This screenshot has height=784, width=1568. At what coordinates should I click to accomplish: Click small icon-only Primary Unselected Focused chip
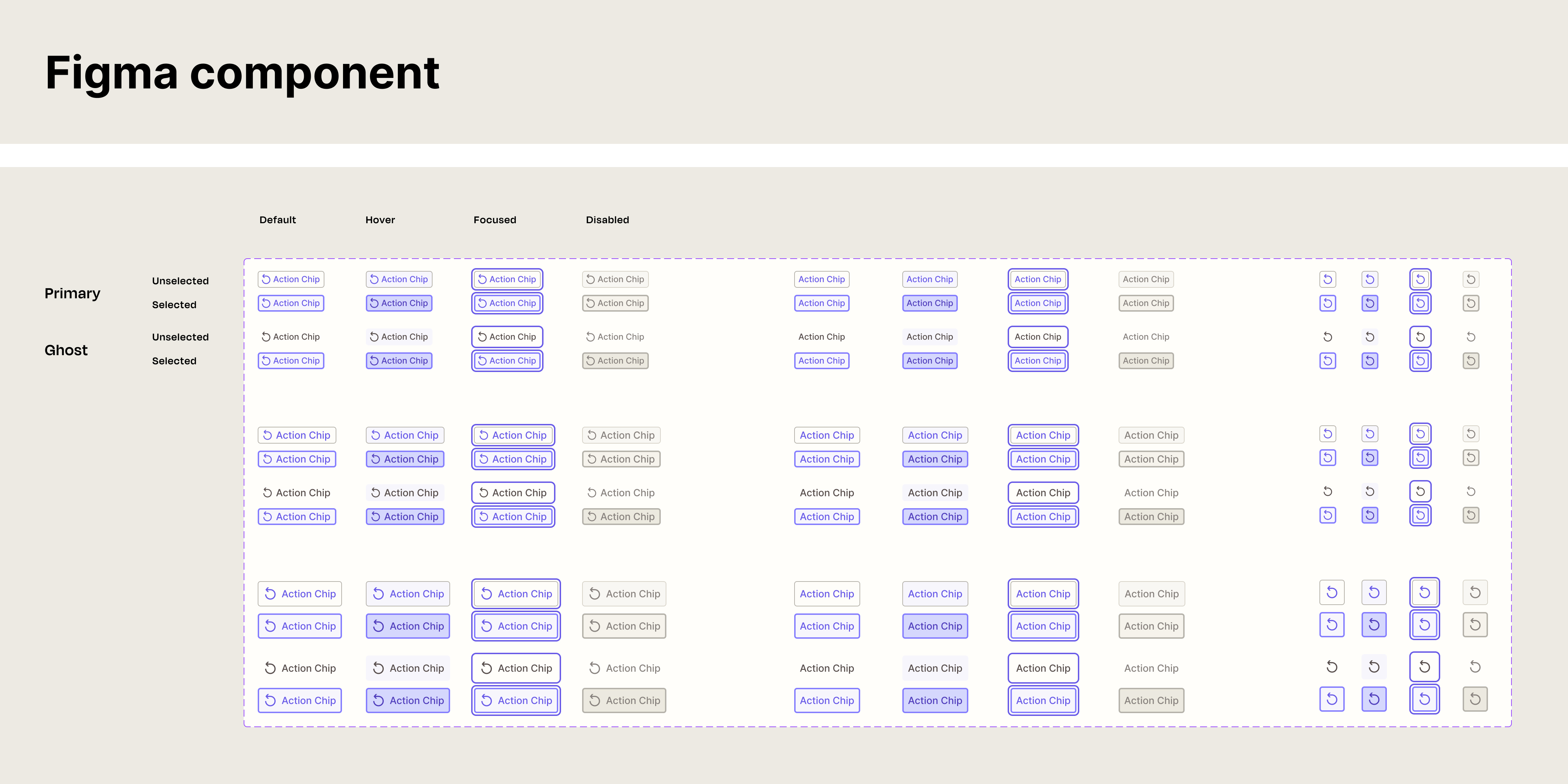coord(1420,279)
